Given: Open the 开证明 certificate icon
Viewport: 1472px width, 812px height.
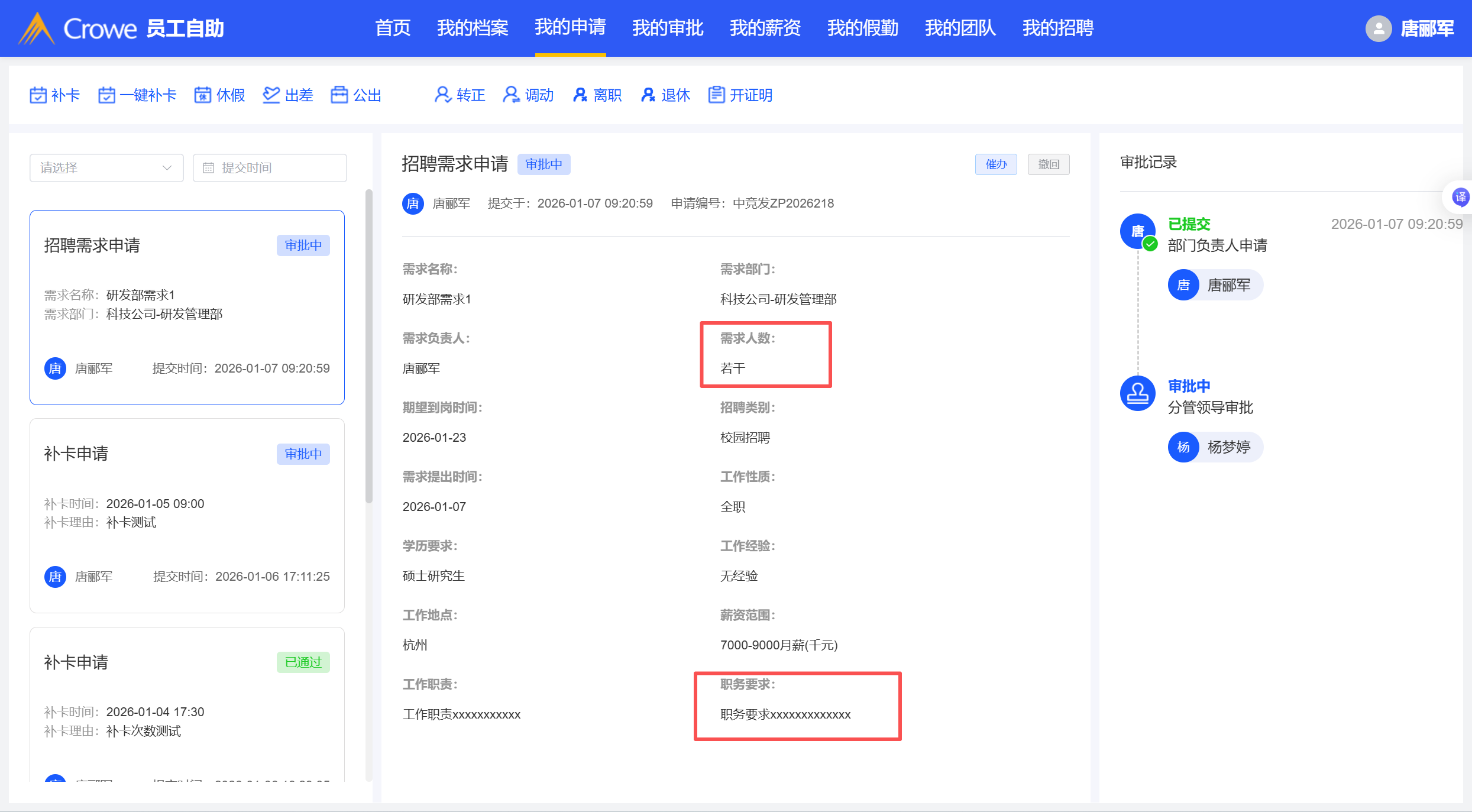Looking at the screenshot, I should pyautogui.click(x=716, y=95).
